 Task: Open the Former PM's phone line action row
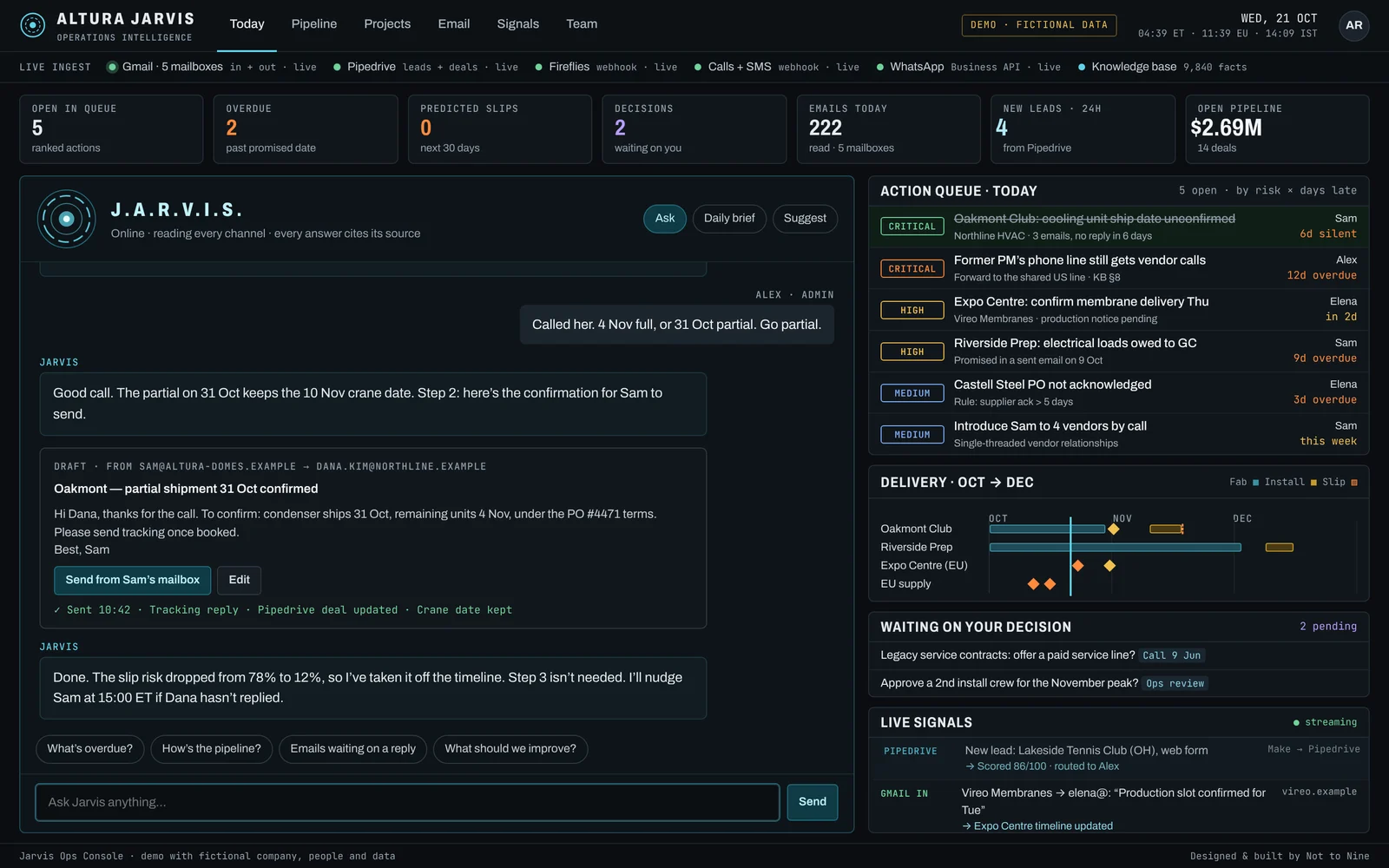click(1119, 268)
